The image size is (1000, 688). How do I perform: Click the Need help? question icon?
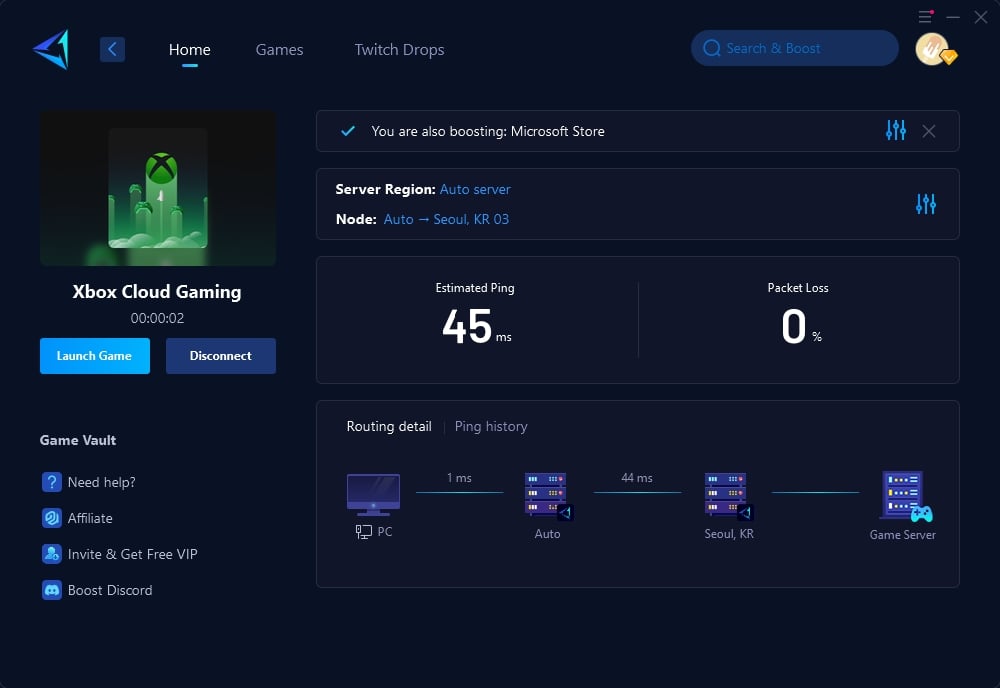(x=52, y=482)
